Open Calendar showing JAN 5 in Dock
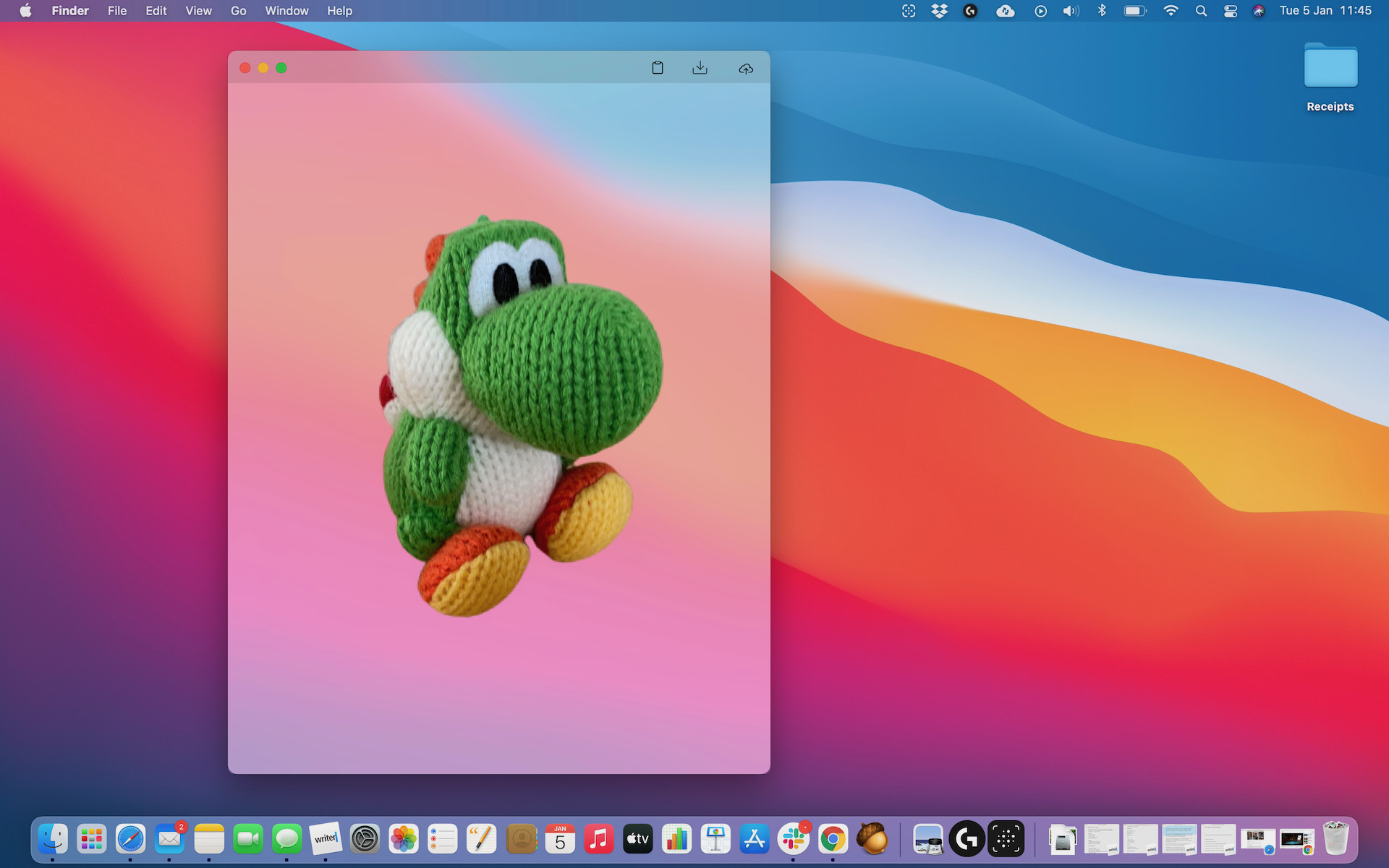Viewport: 1389px width, 868px height. 560,839
